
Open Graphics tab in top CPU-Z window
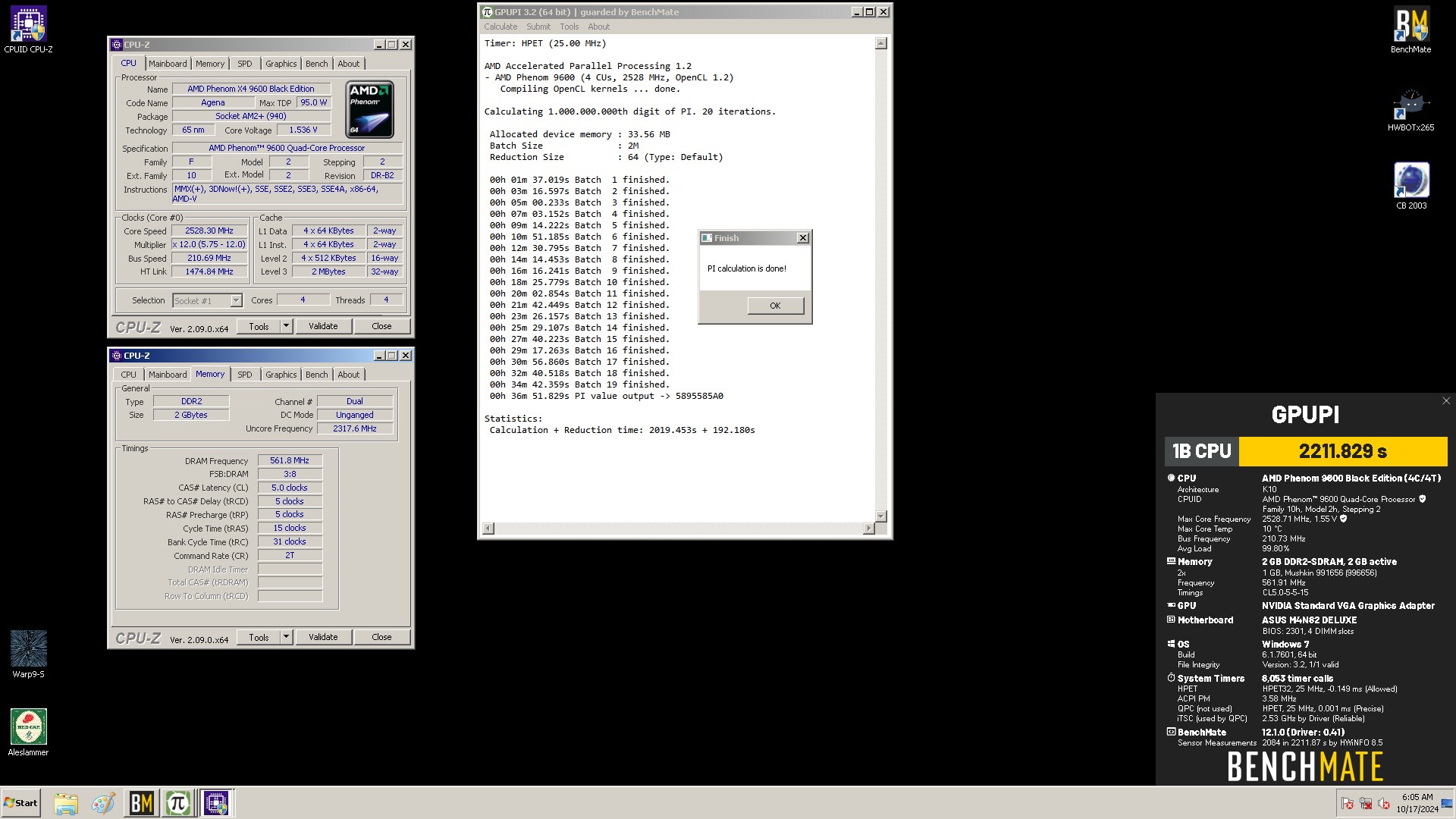coord(281,64)
